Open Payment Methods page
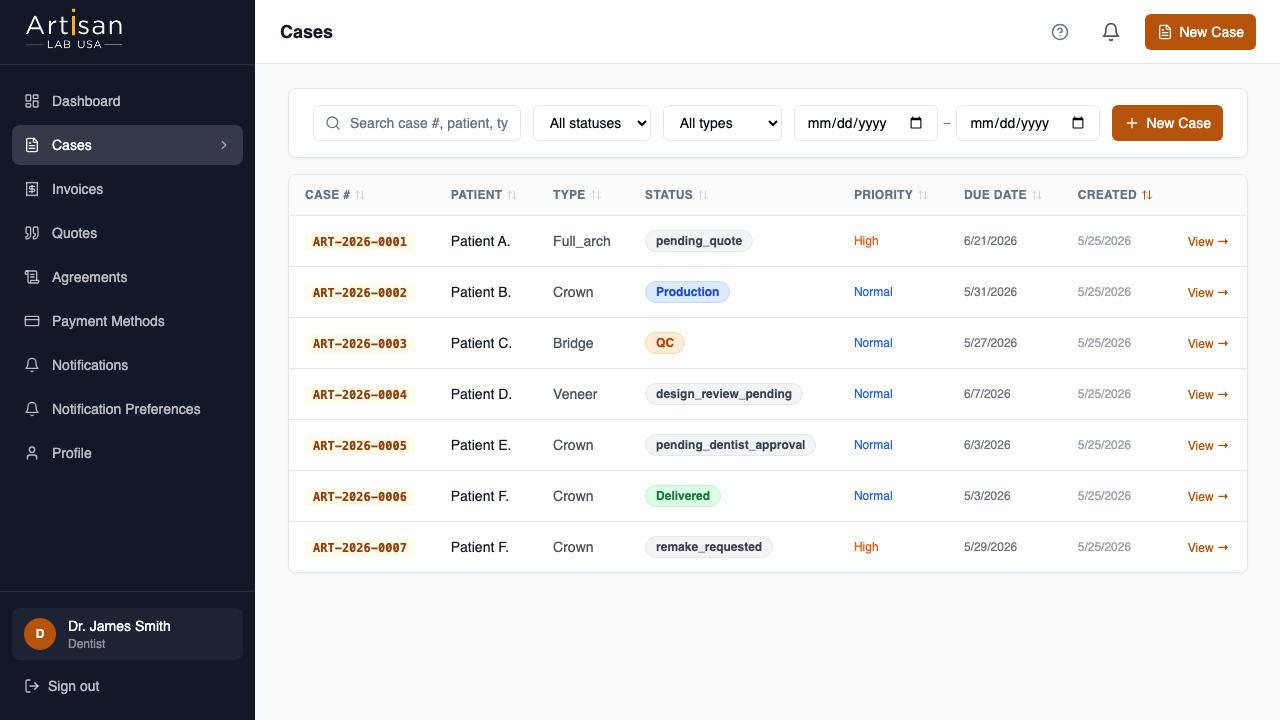This screenshot has width=1280, height=720. point(127,321)
